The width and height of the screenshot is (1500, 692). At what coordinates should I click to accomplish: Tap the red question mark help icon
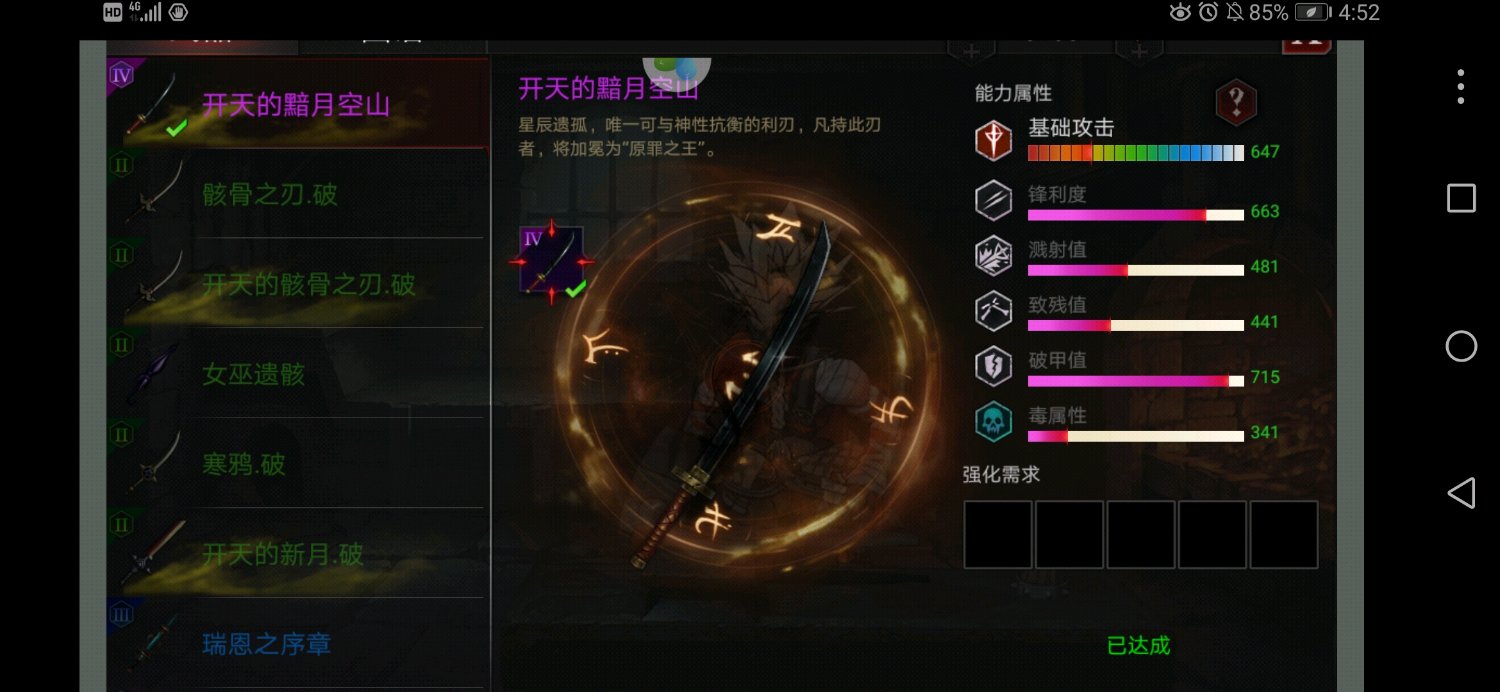[x=1236, y=101]
